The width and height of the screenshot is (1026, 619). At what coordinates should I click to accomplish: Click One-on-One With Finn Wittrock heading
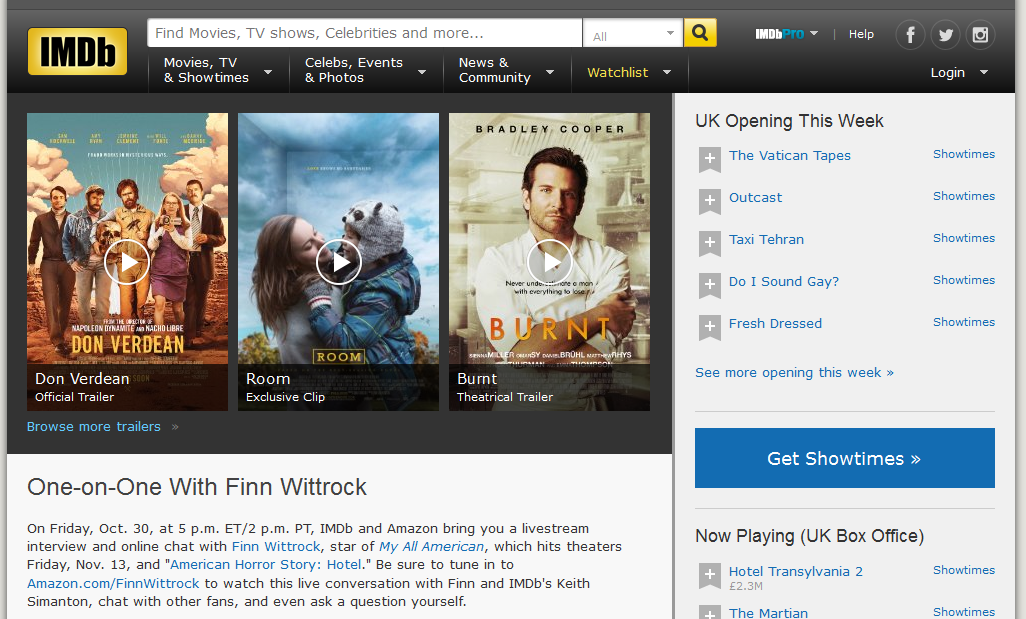coord(197,487)
